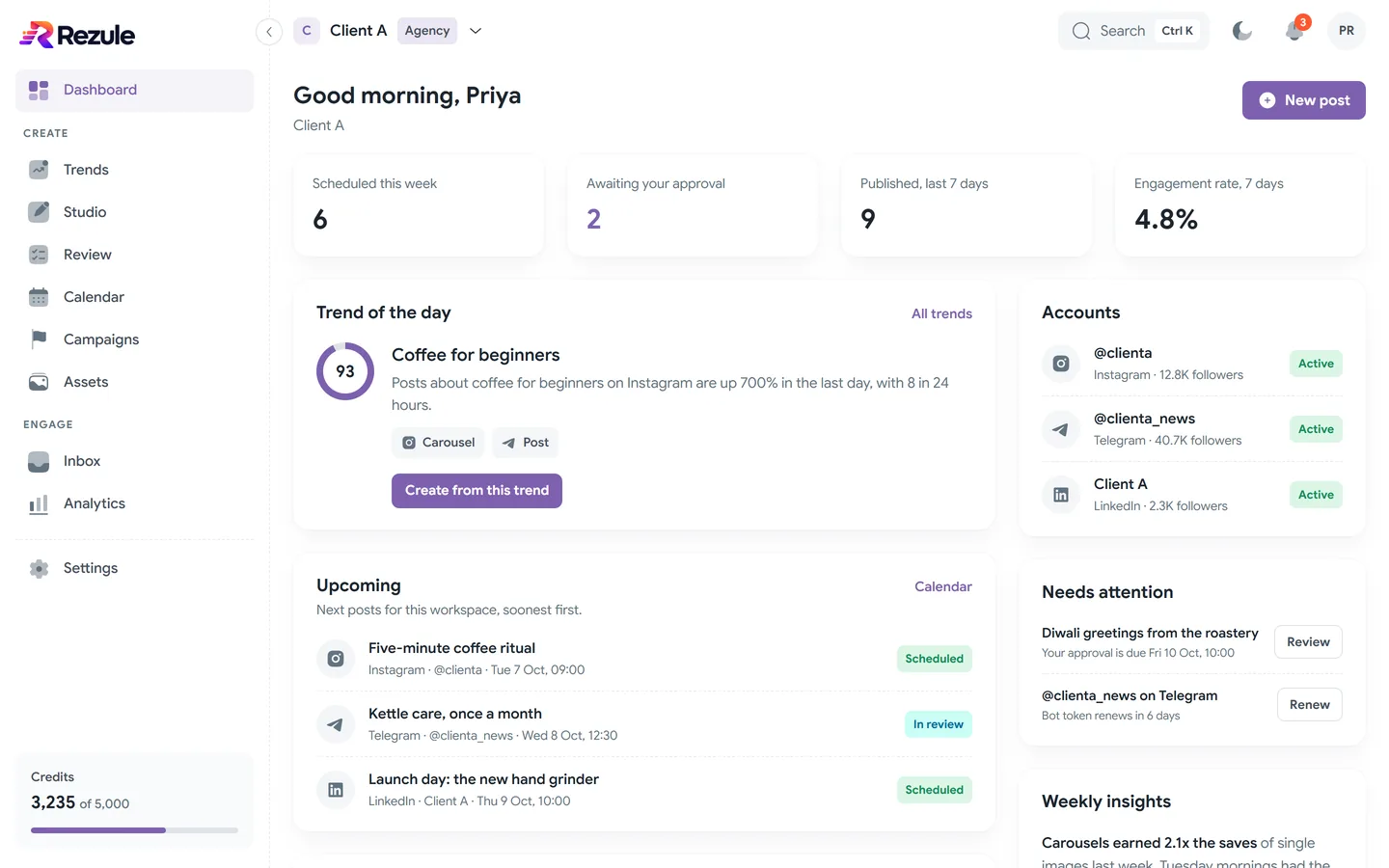Click the Trends icon in sidebar
This screenshot has height=868, width=1389.
pos(39,170)
